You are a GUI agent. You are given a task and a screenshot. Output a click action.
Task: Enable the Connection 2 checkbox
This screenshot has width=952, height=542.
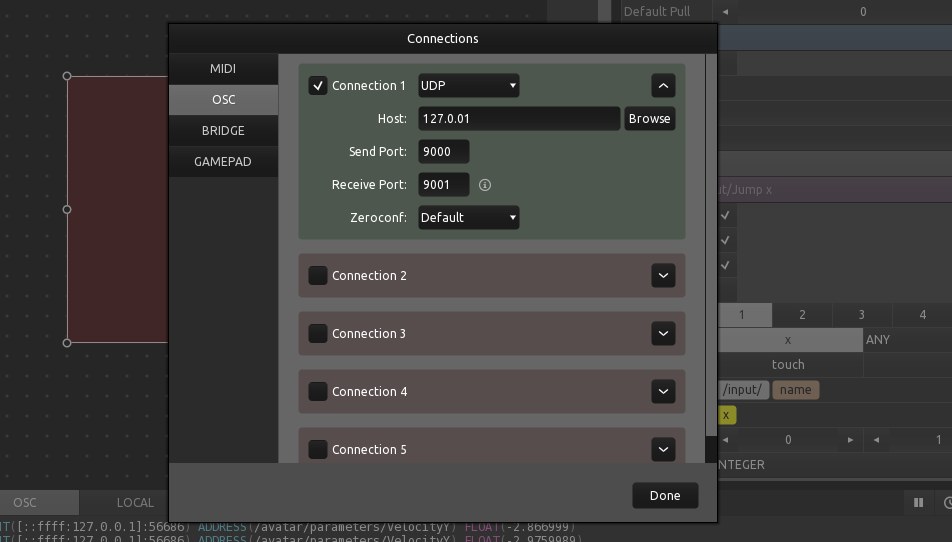click(318, 276)
